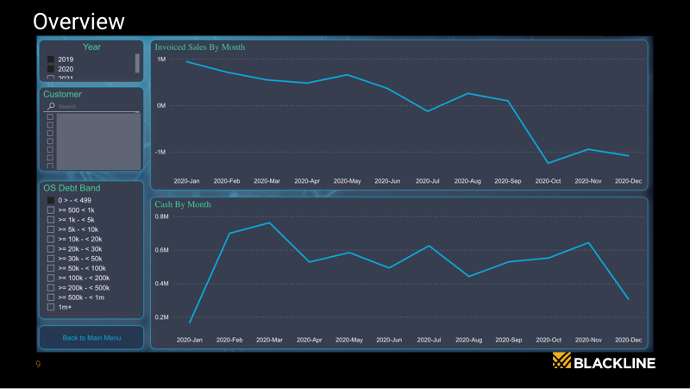Toggle the 2019 year checkbox
The image size is (690, 390).
pos(51,59)
